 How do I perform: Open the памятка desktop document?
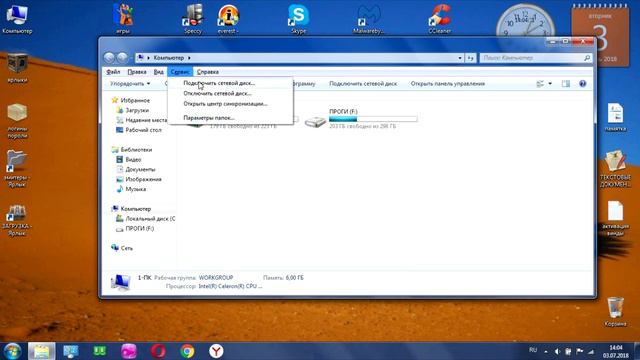pyautogui.click(x=615, y=117)
